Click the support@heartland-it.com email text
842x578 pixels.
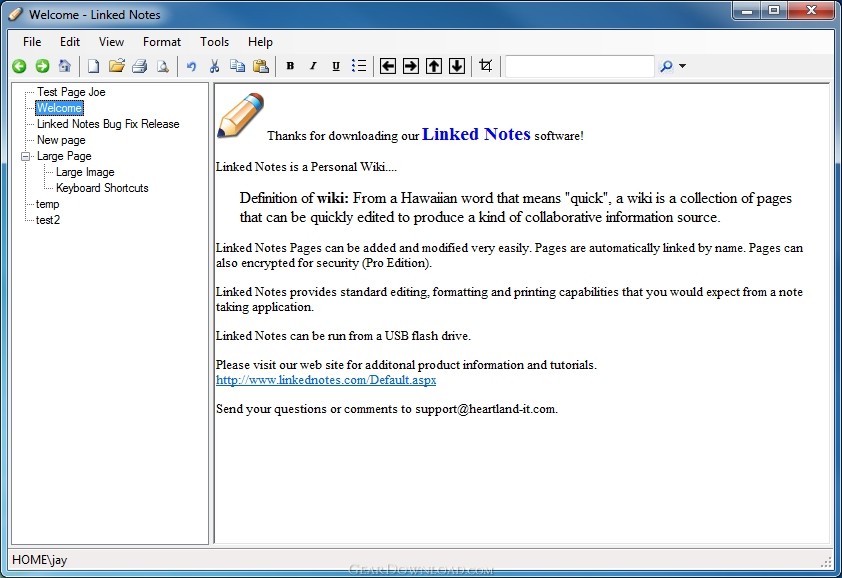click(x=485, y=409)
